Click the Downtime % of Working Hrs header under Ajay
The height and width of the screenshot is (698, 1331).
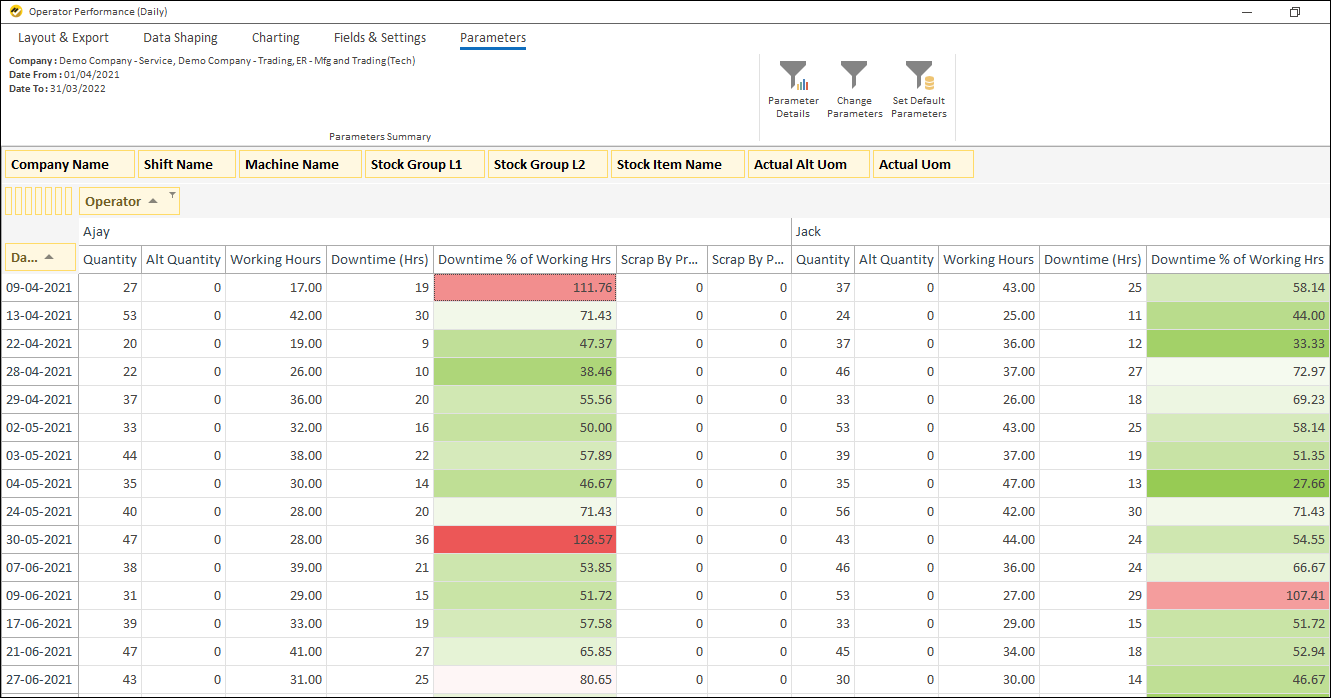click(x=524, y=259)
